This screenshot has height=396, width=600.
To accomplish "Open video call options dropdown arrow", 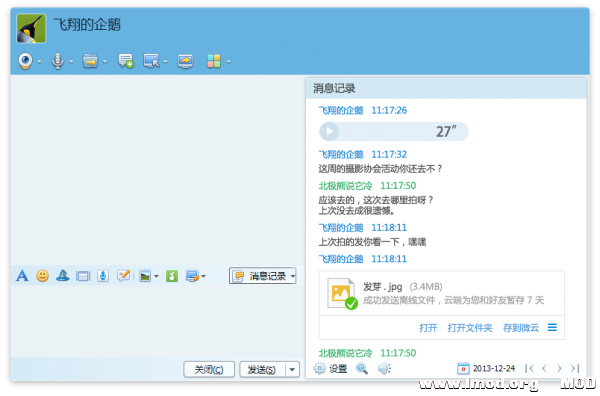I will [x=39, y=62].
